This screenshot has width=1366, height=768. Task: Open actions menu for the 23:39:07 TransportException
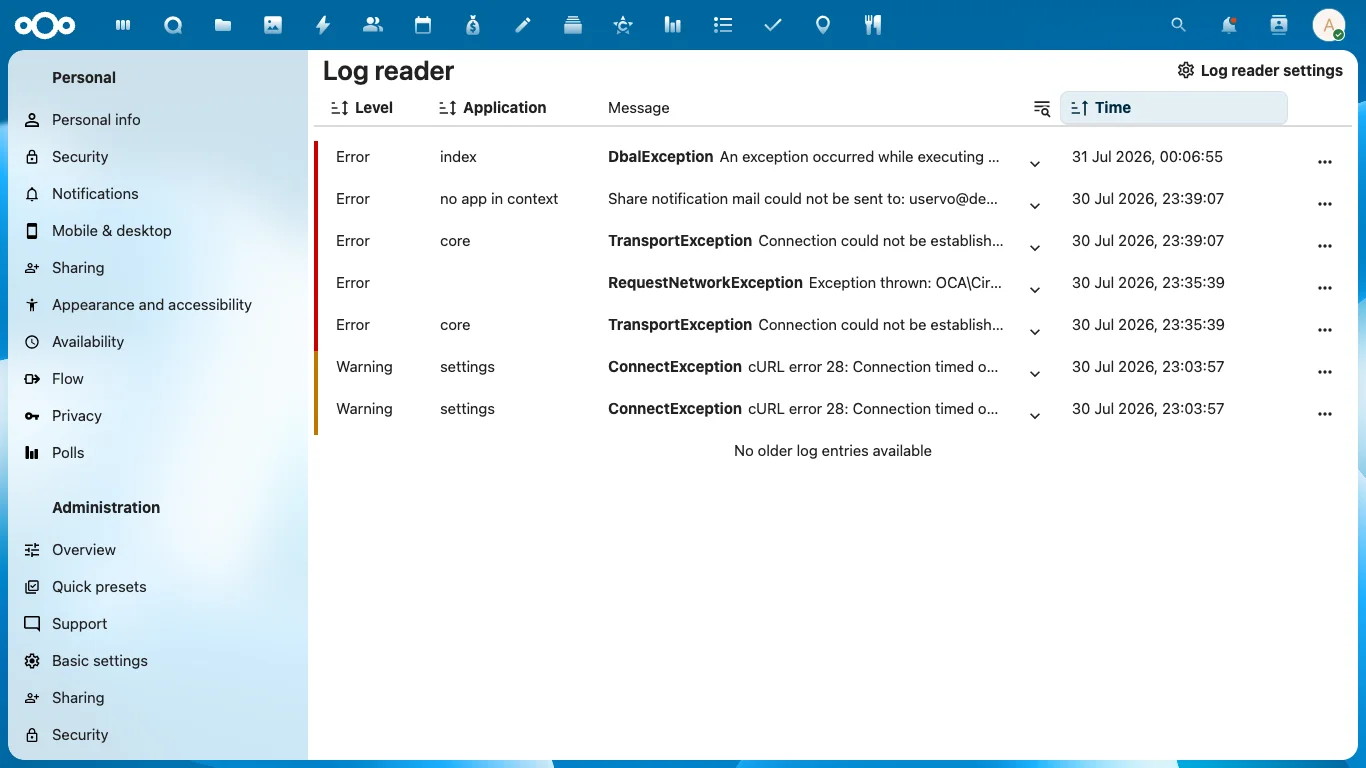[x=1325, y=246]
